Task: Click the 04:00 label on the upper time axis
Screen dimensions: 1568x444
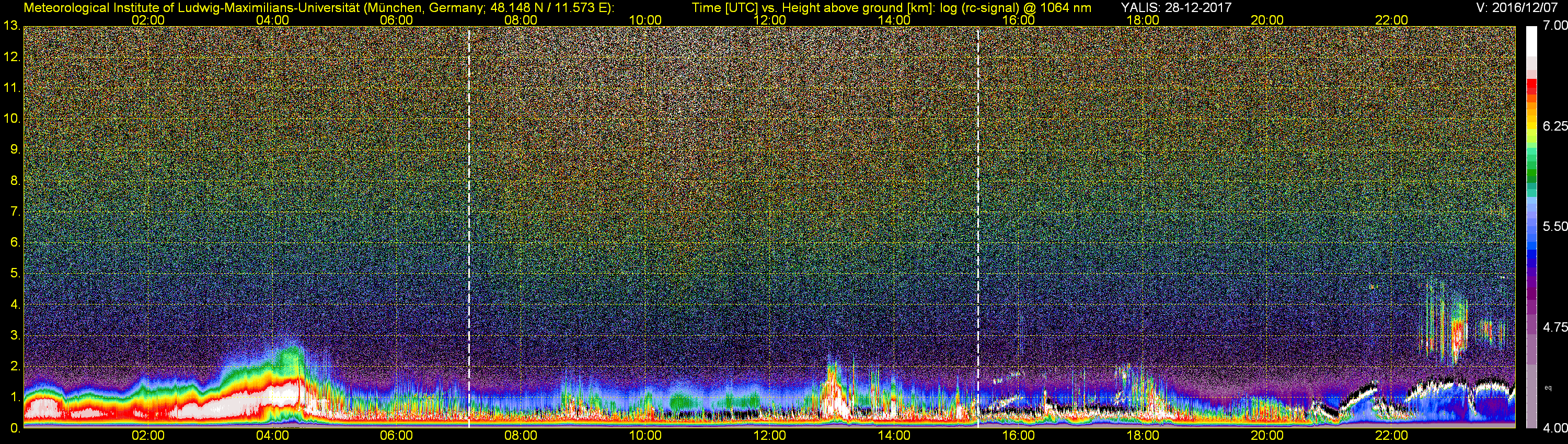Action: [x=272, y=20]
